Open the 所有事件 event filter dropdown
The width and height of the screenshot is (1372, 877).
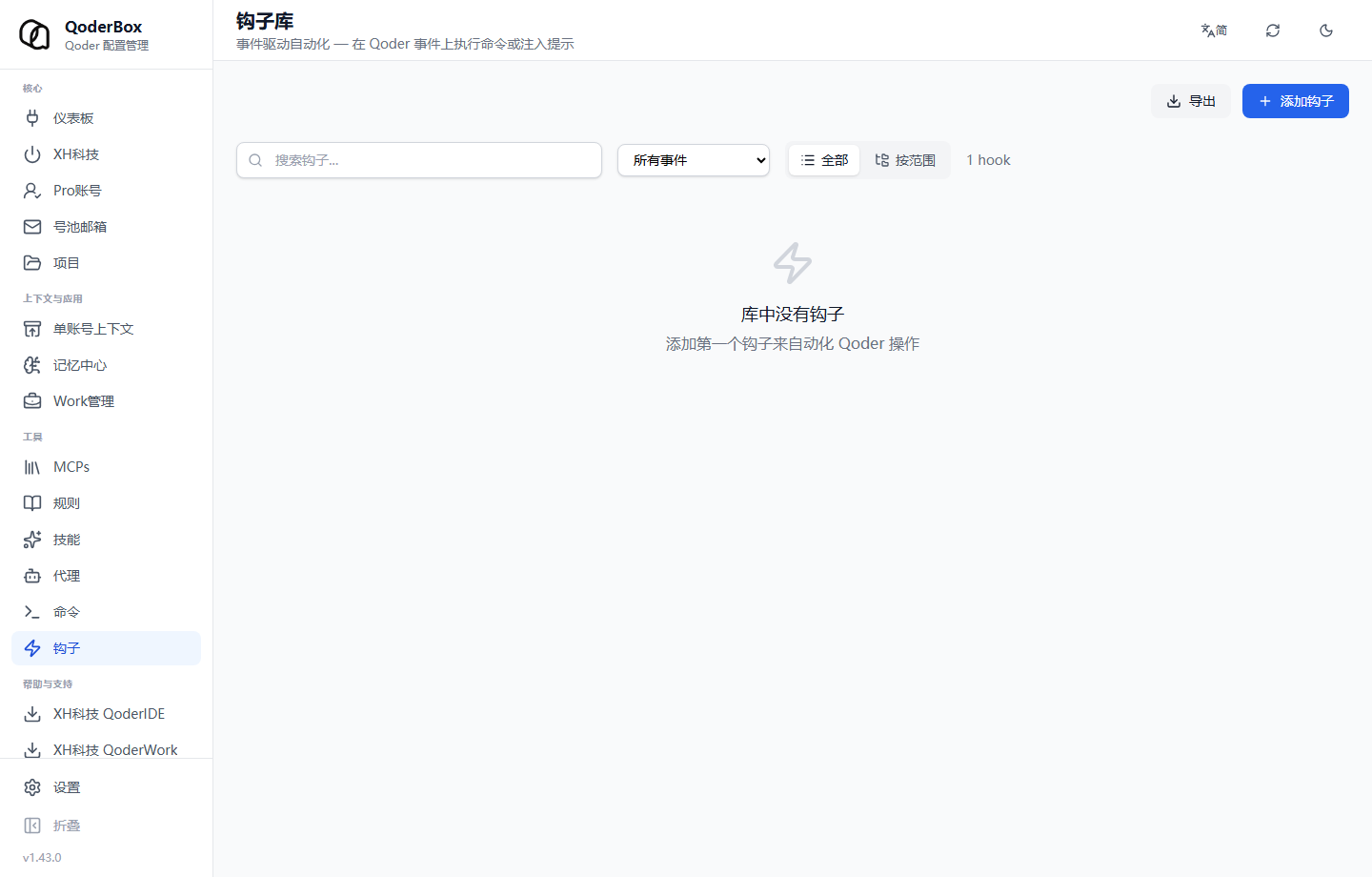tap(694, 160)
